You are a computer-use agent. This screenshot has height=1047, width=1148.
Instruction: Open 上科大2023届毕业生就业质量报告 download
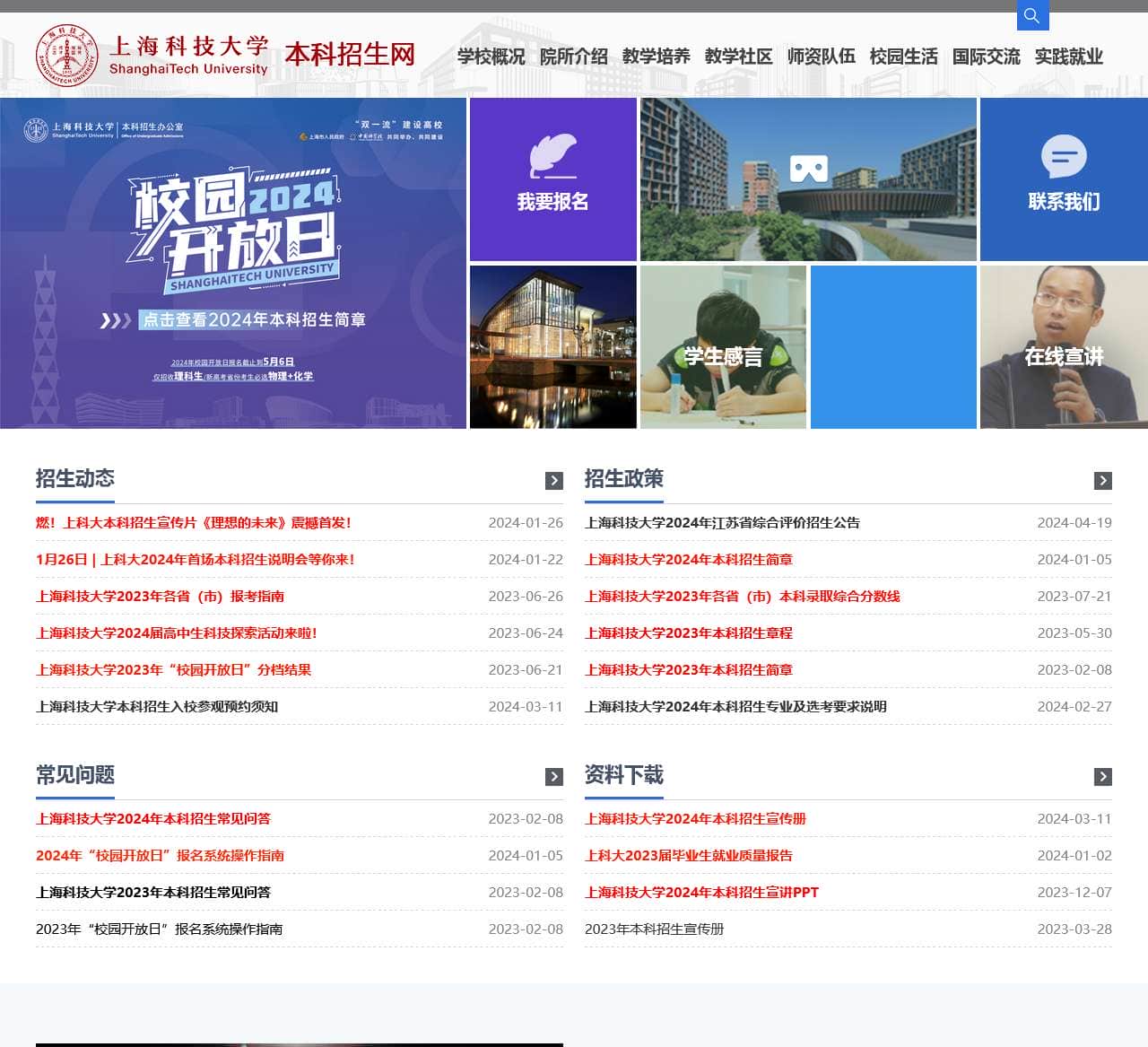pyautogui.click(x=689, y=856)
